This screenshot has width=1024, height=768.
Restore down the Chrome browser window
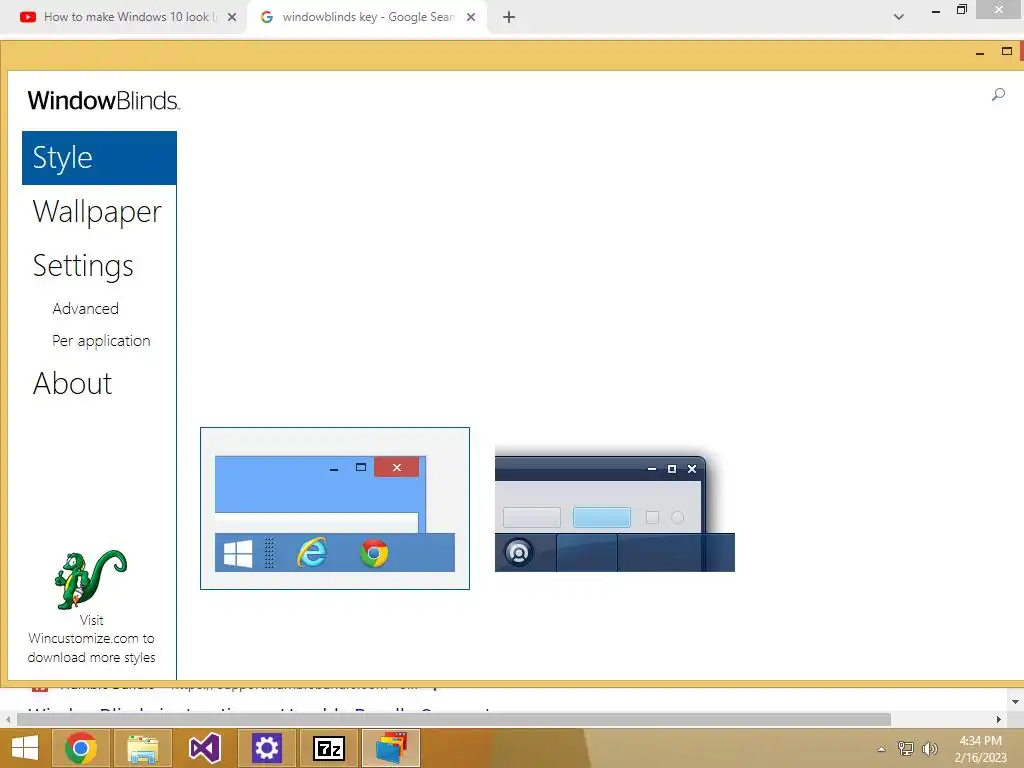tap(962, 9)
